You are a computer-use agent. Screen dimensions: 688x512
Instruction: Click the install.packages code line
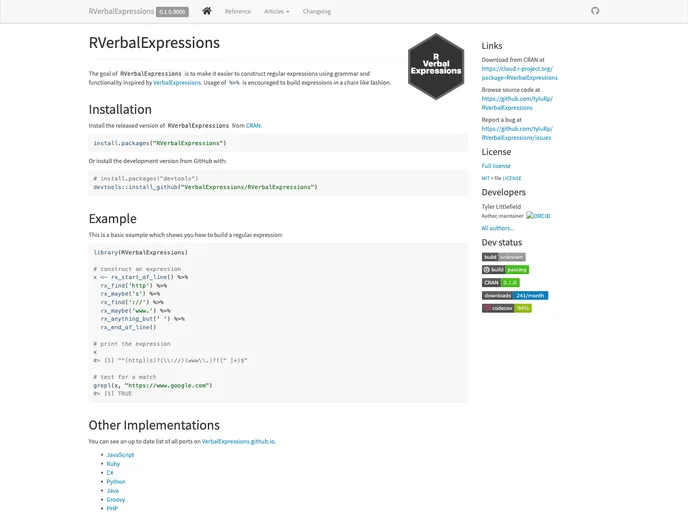pos(160,143)
